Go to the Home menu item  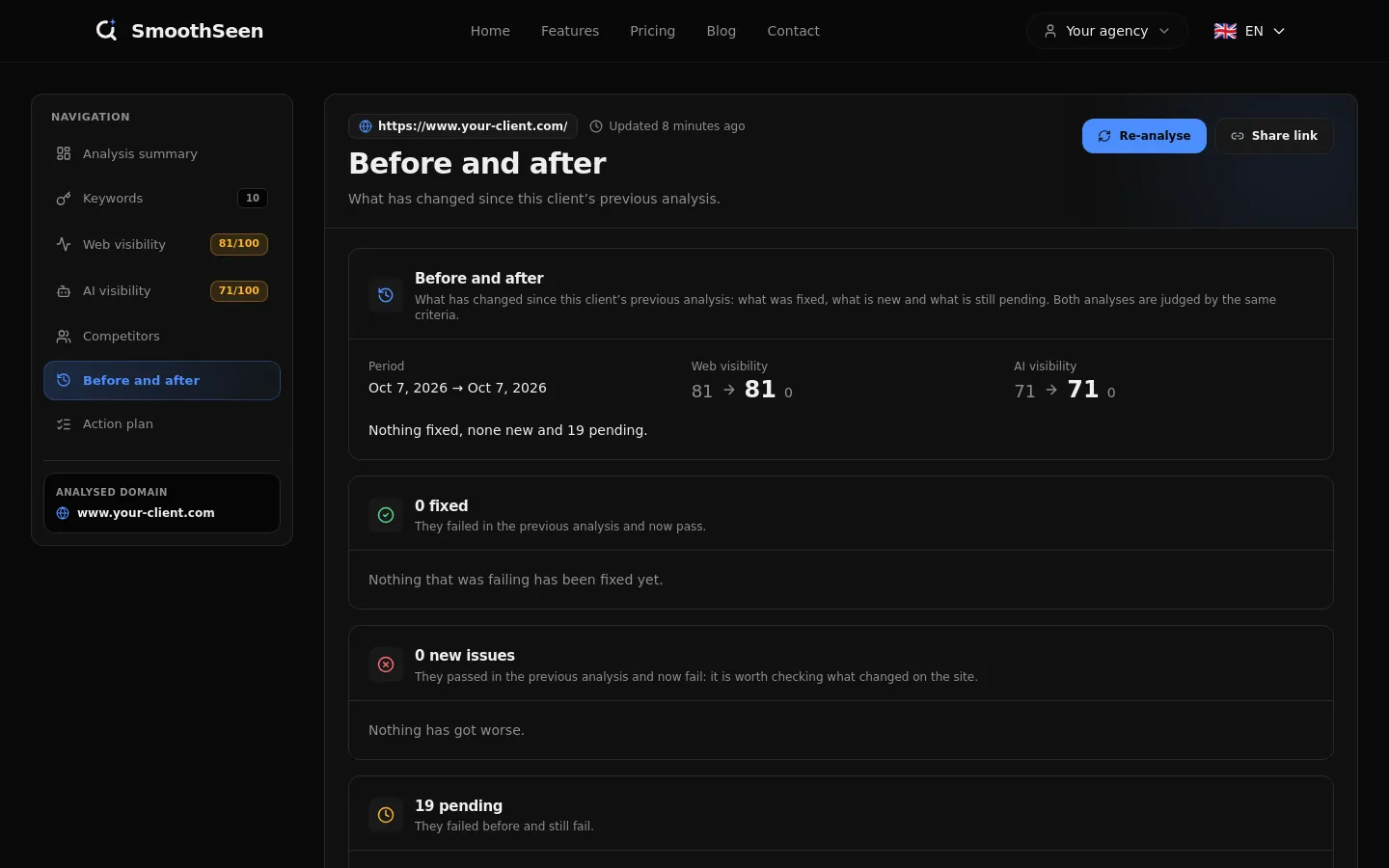(x=490, y=31)
